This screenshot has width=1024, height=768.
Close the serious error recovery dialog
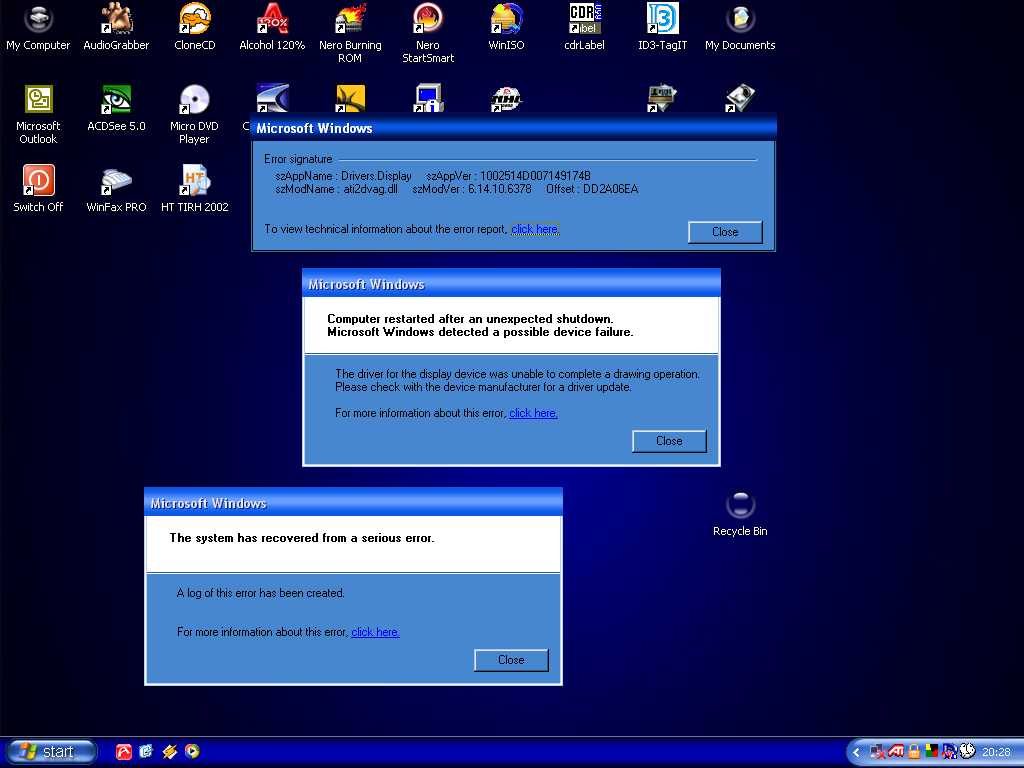pyautogui.click(x=511, y=660)
